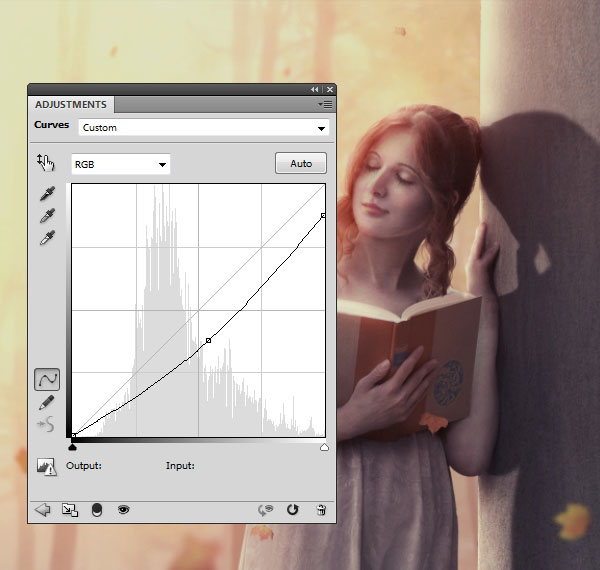600x570 pixels.
Task: Select the on-image targeted adjustment hand tool
Action: (46, 163)
